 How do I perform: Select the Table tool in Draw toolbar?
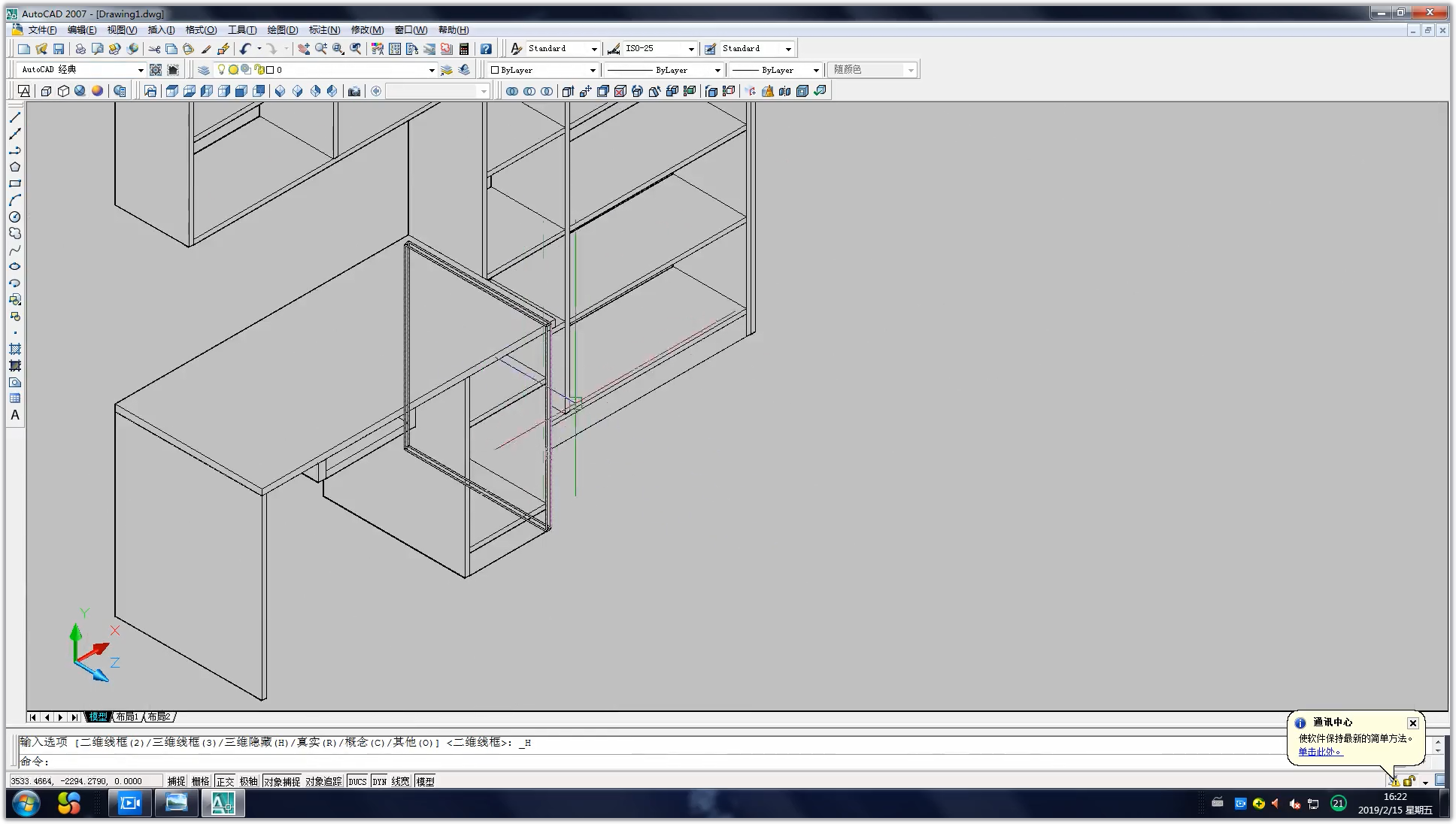tap(15, 398)
